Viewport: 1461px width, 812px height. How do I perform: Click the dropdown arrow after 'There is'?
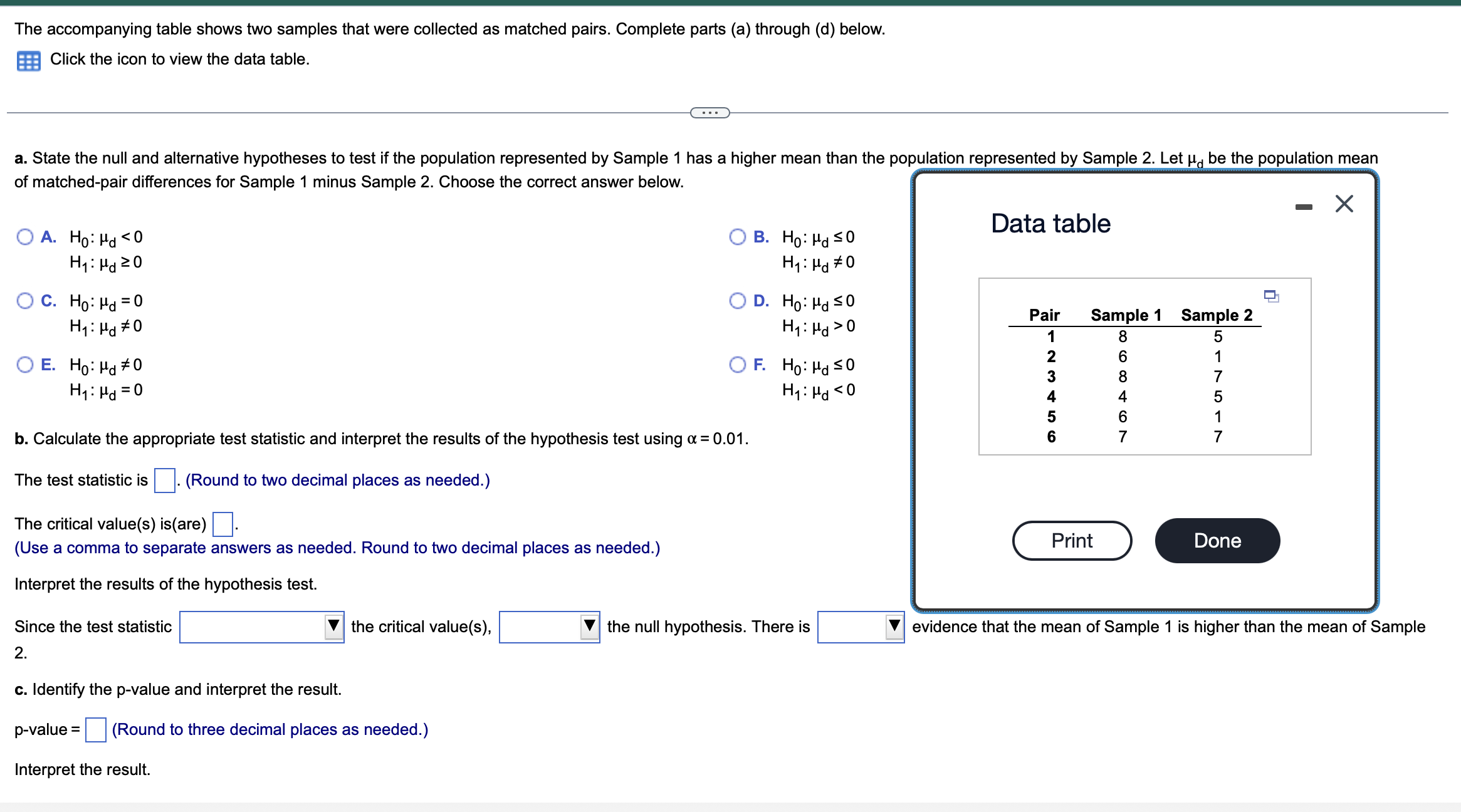coord(894,626)
